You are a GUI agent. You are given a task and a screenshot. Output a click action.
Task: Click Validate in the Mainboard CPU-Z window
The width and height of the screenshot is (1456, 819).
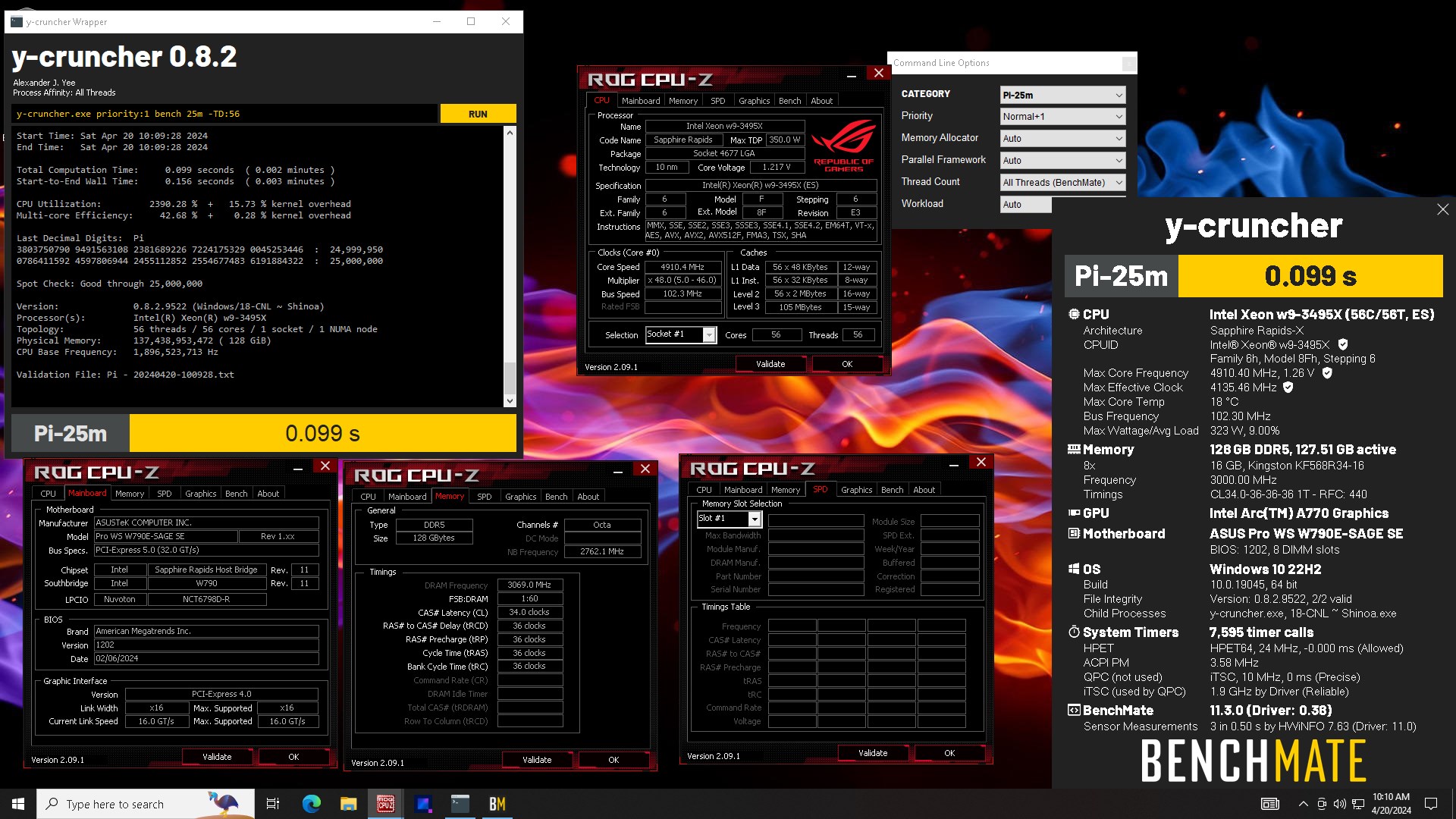tap(217, 757)
